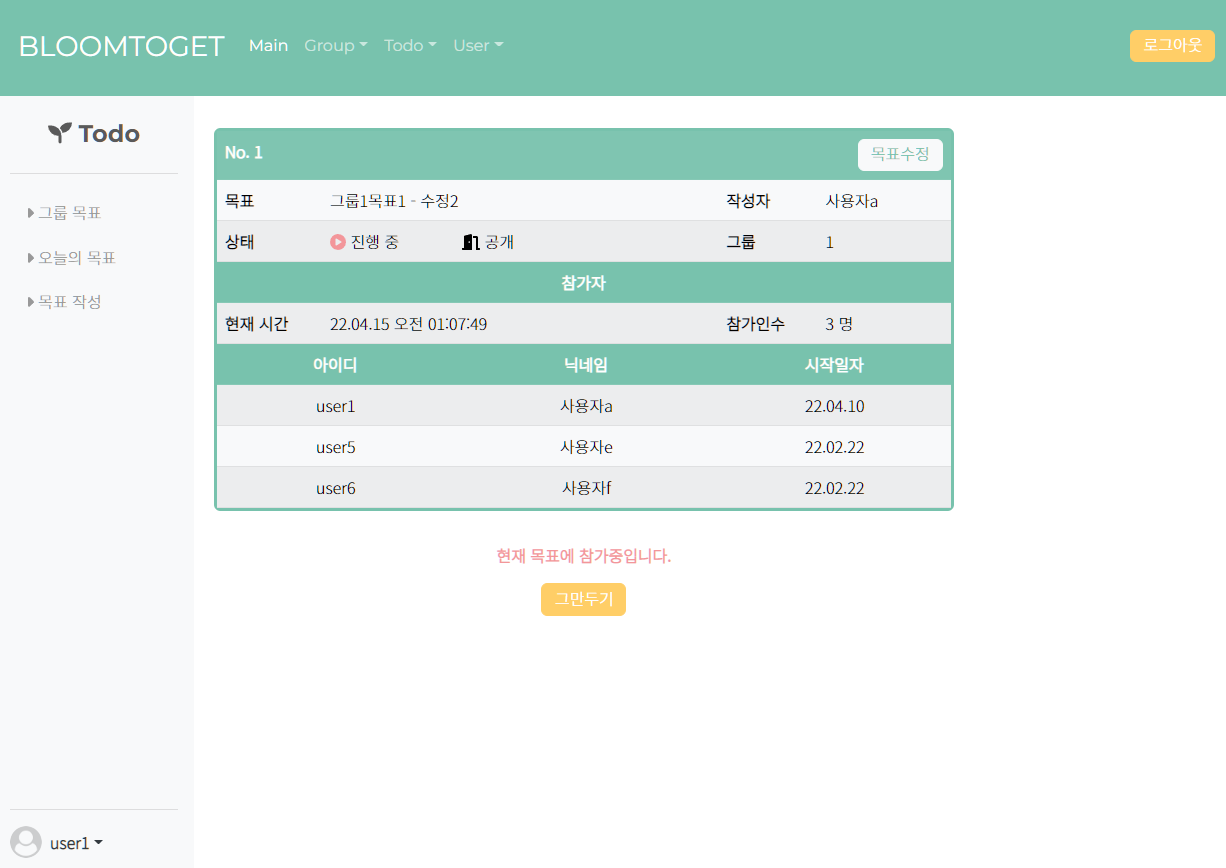Open 그룹 목표 in the sidebar
This screenshot has height=868, width=1226.
click(x=69, y=213)
